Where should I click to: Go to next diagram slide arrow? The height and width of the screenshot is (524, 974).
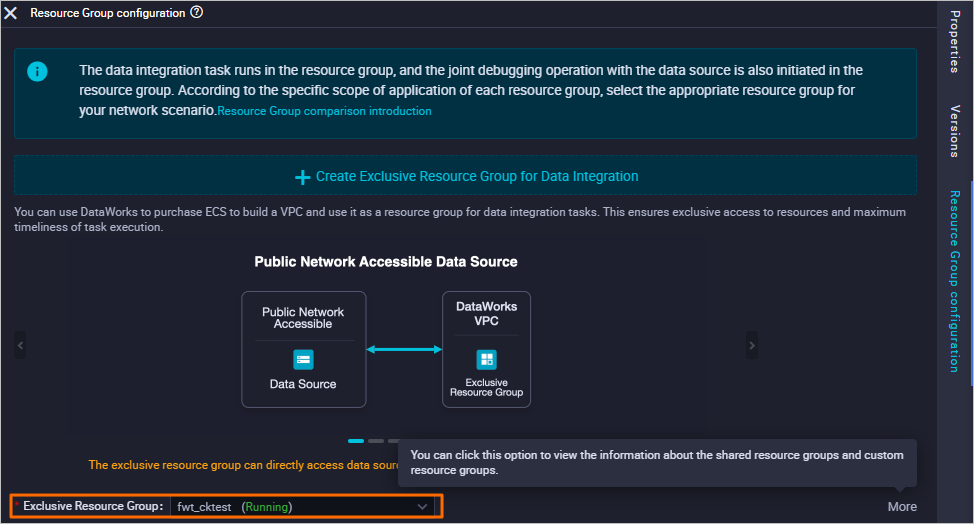pyautogui.click(x=752, y=345)
